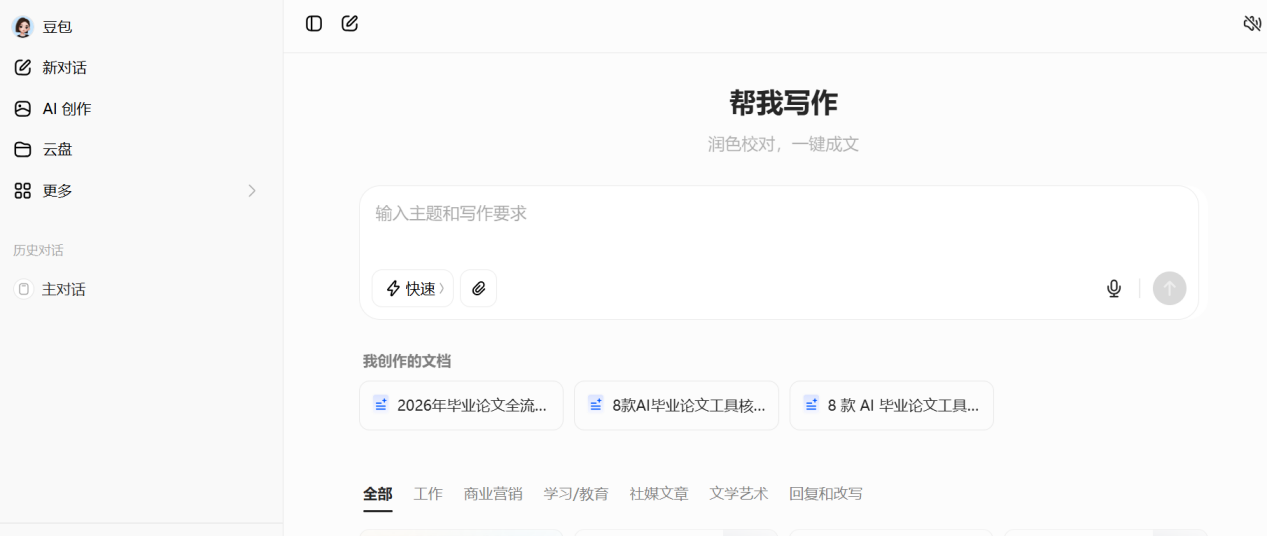Screen dimensions: 1267x536
Task: Click the 输入主题和写作要求 input field
Action: click(x=779, y=213)
